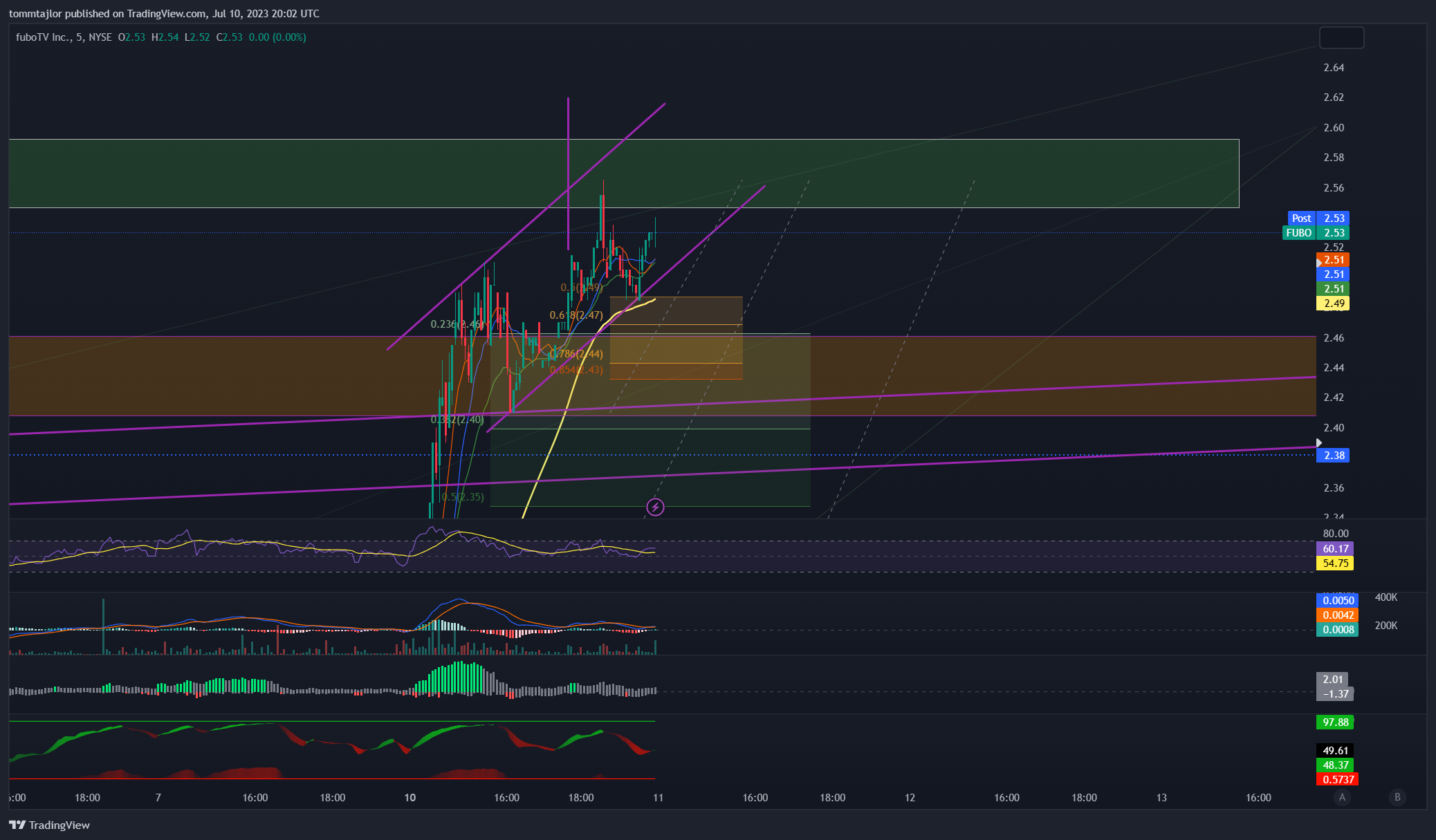This screenshot has width=1436, height=840.
Task: Select the Fibonacci label 0.5(2.35)
Action: click(462, 497)
